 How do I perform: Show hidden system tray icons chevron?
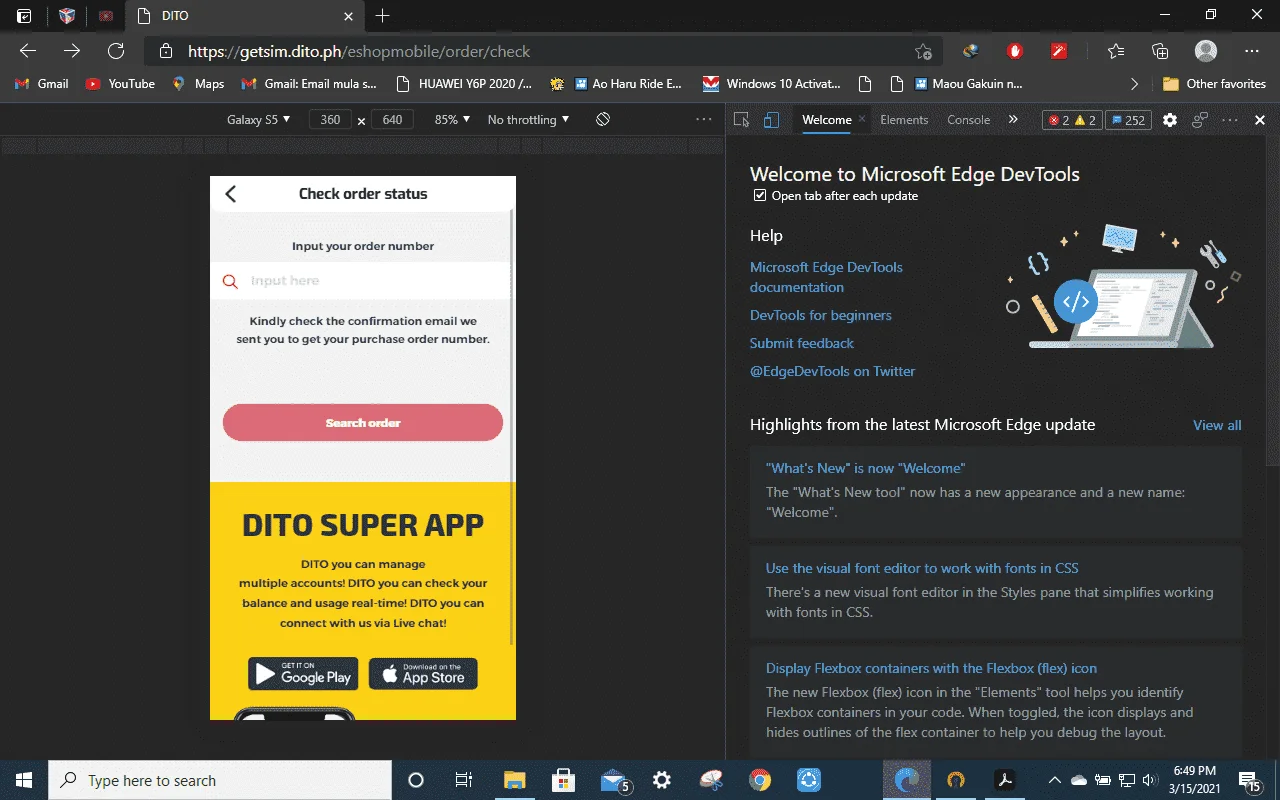(1054, 780)
